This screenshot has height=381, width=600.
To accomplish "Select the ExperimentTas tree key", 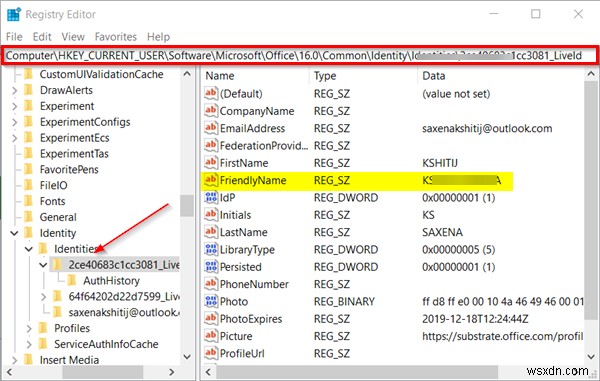I will tap(74, 153).
